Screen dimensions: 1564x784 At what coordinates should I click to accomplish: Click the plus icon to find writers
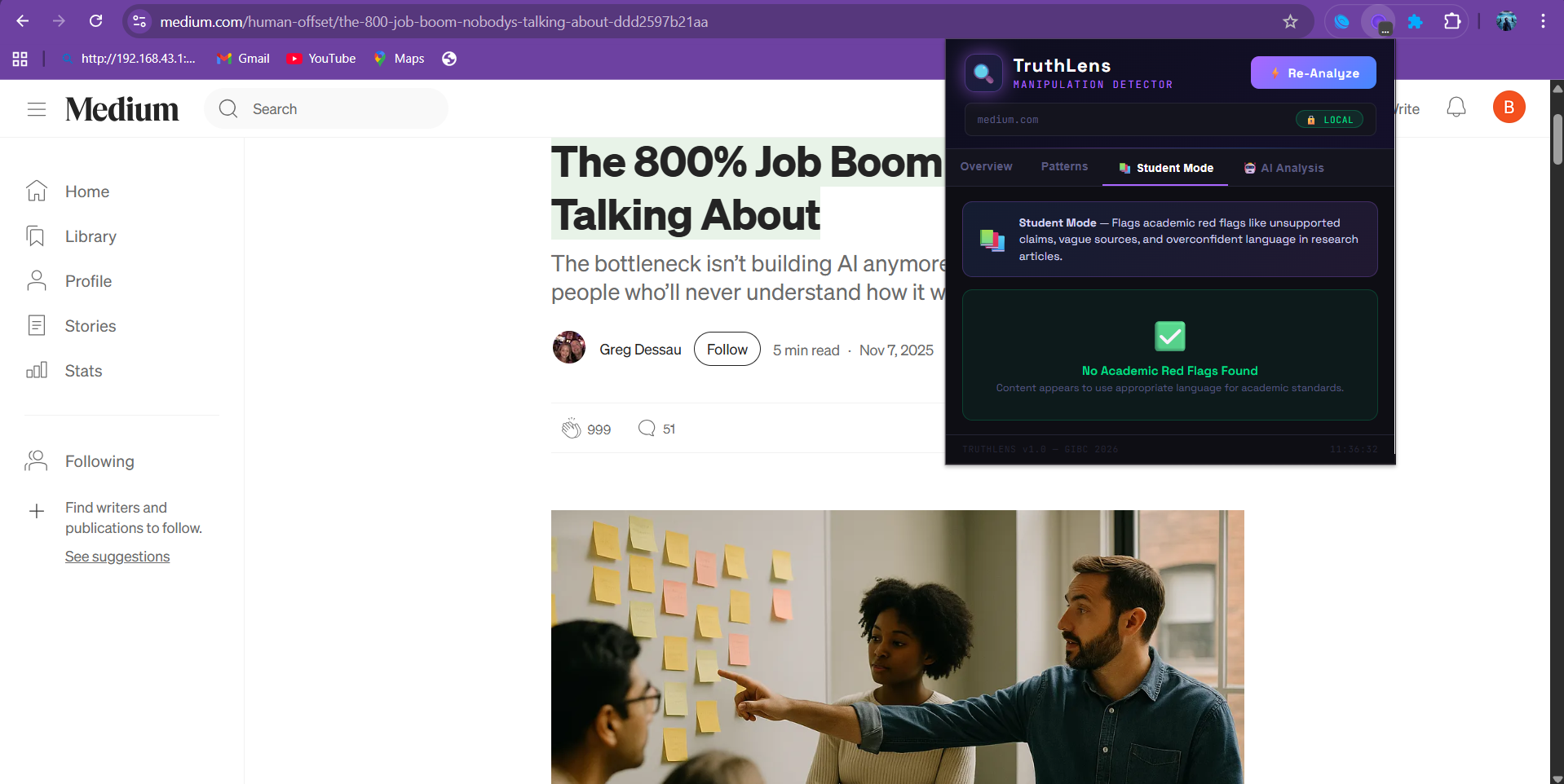coord(37,512)
